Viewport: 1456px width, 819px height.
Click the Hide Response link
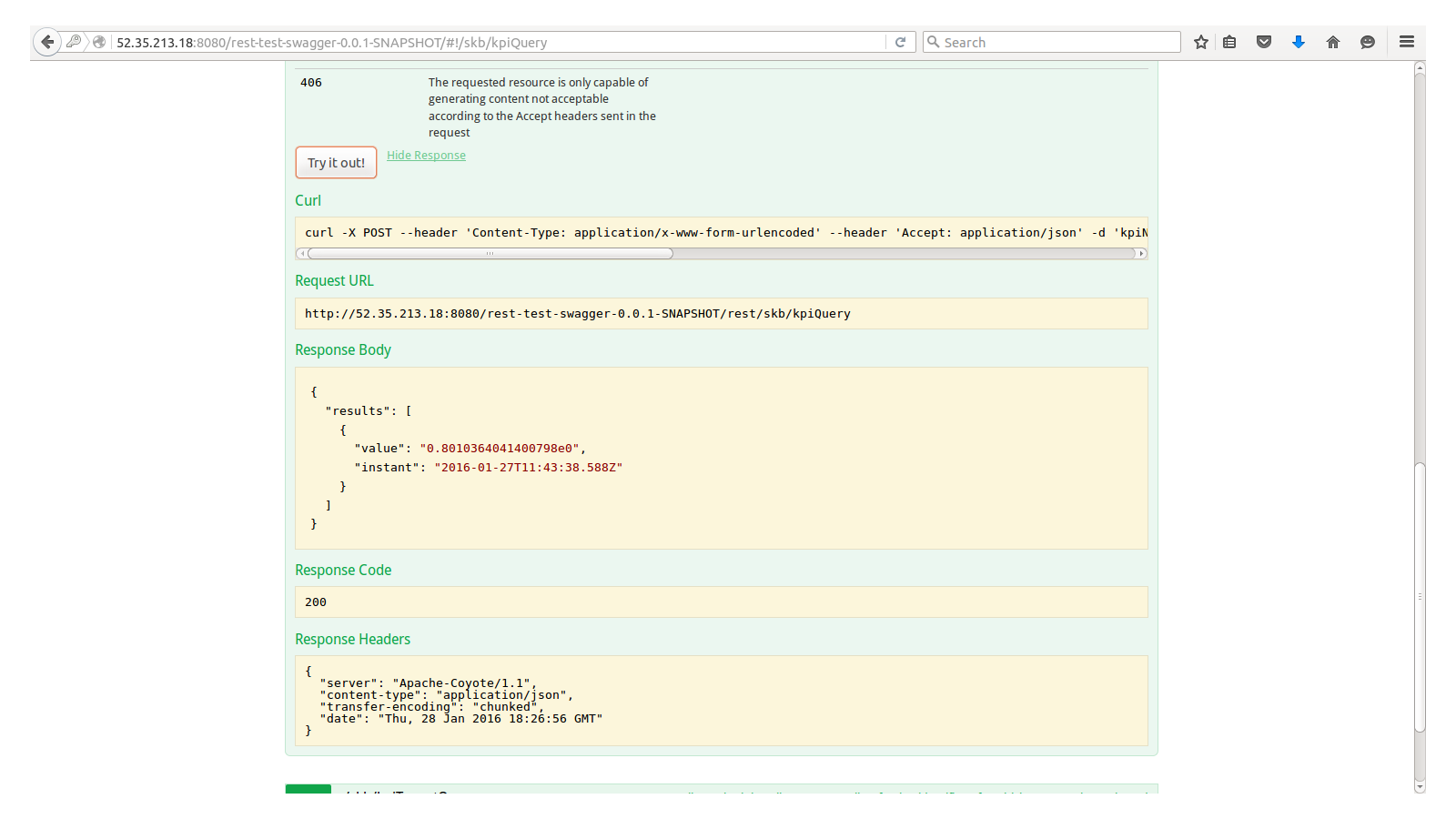point(426,156)
